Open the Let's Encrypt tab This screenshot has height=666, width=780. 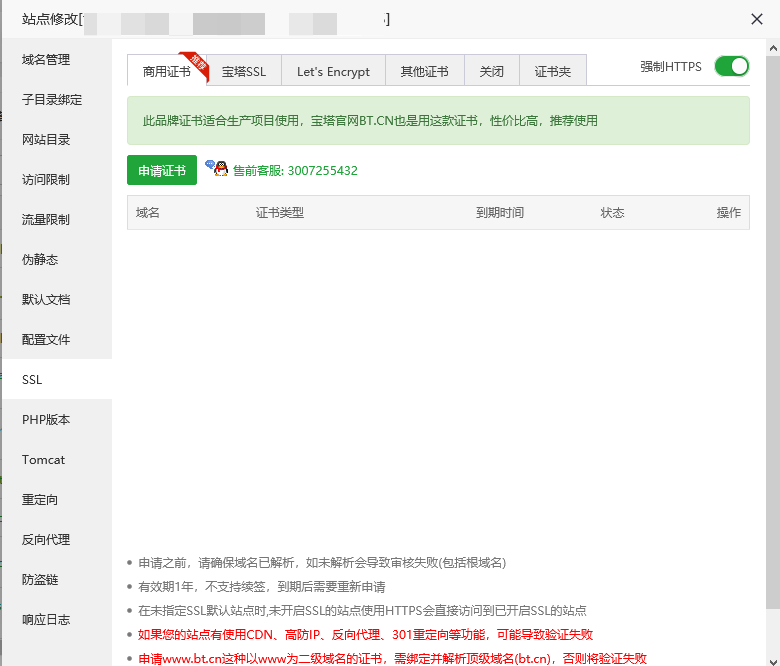[333, 71]
